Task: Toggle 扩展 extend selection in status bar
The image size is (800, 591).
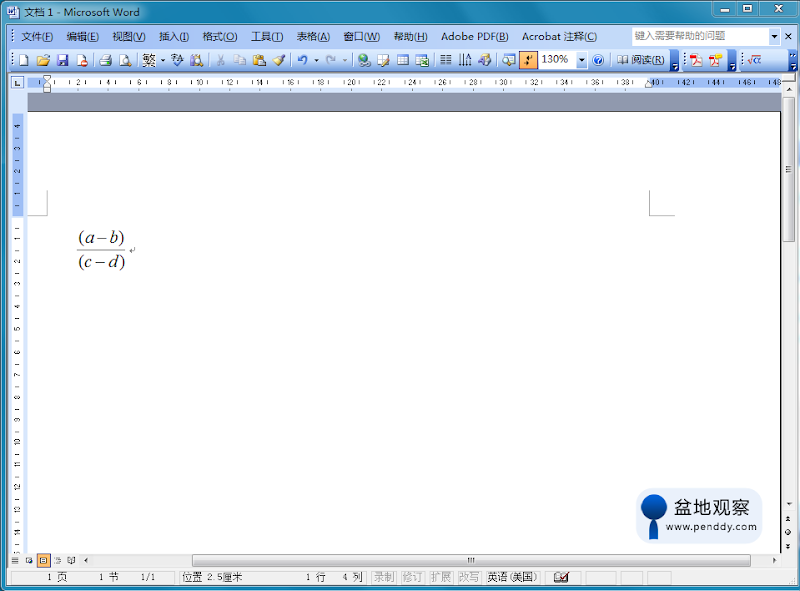Action: click(x=440, y=577)
